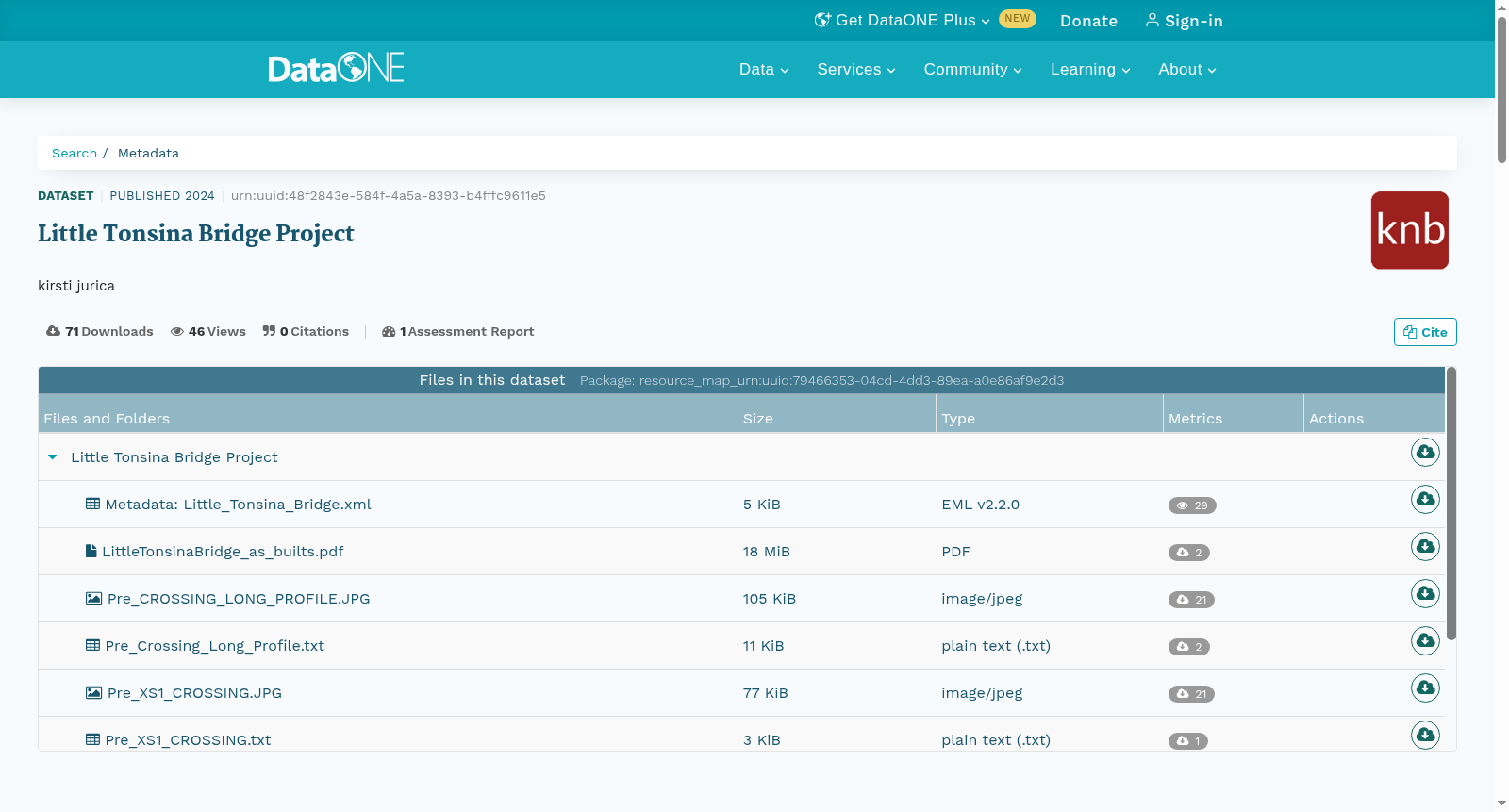Collapse the Little Tonsina Bridge Project folder
The image size is (1509, 812).
pos(53,457)
